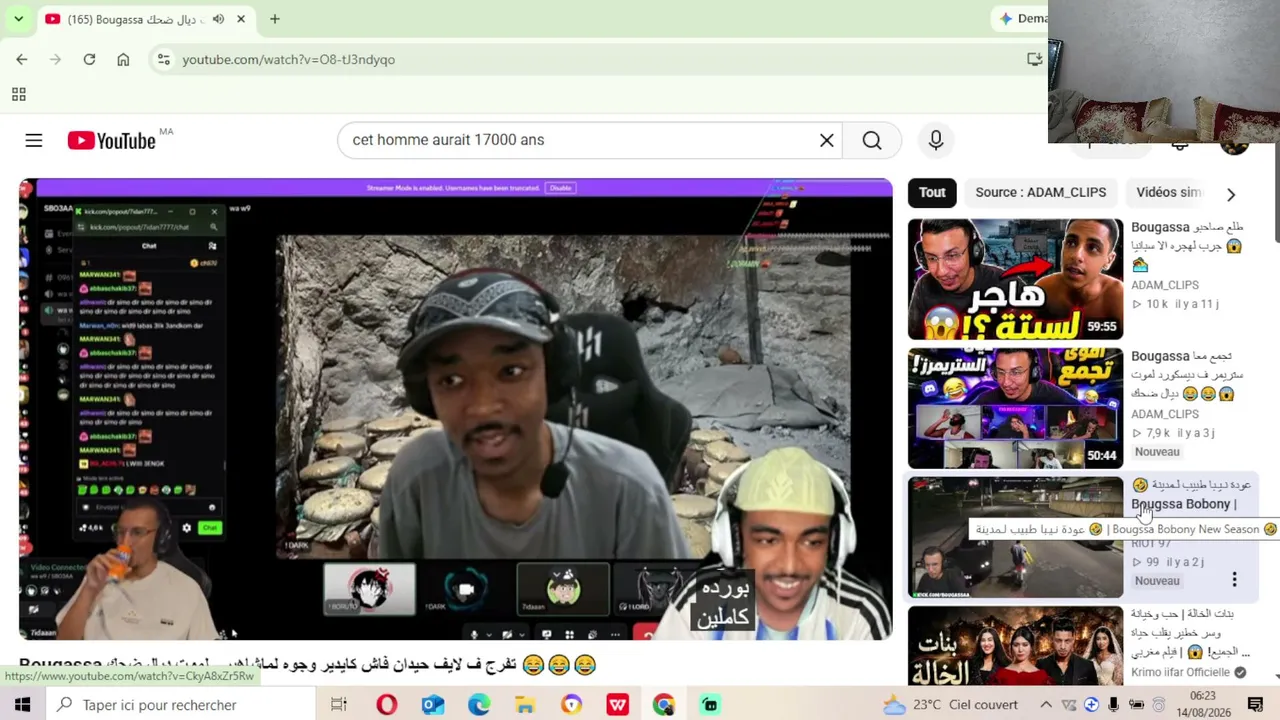Viewport: 1280px width, 720px height.
Task: Open the taskbar clock and calendar
Action: (1203, 705)
